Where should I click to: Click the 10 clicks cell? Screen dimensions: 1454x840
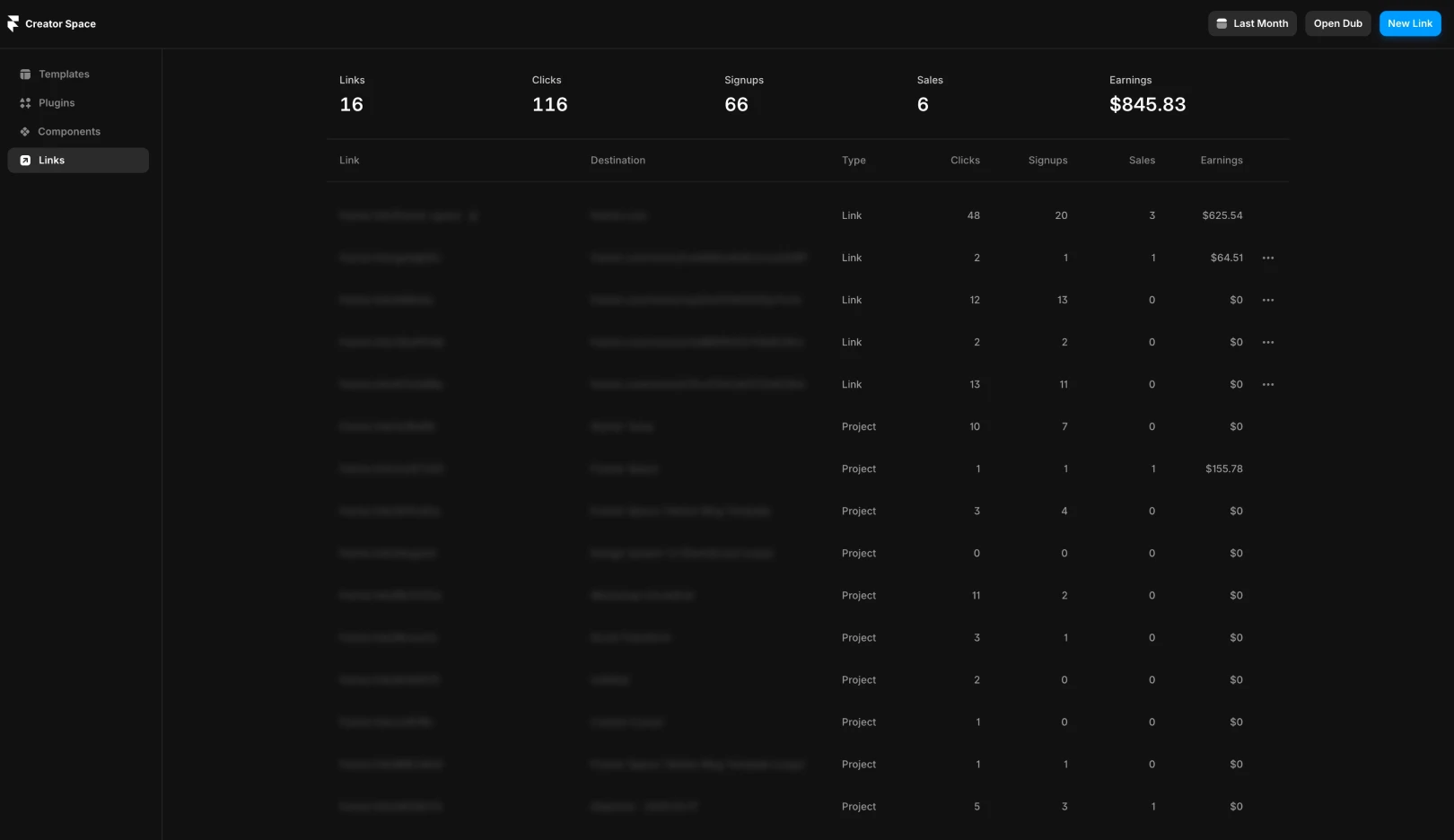[x=975, y=426]
